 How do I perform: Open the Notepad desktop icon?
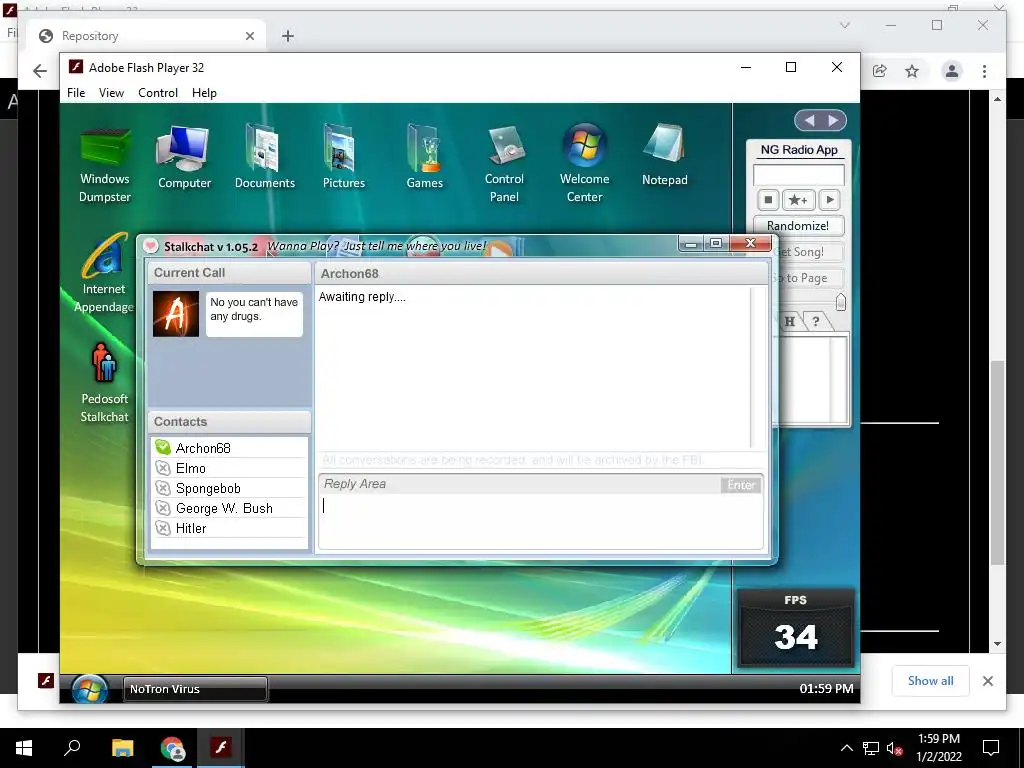(664, 155)
